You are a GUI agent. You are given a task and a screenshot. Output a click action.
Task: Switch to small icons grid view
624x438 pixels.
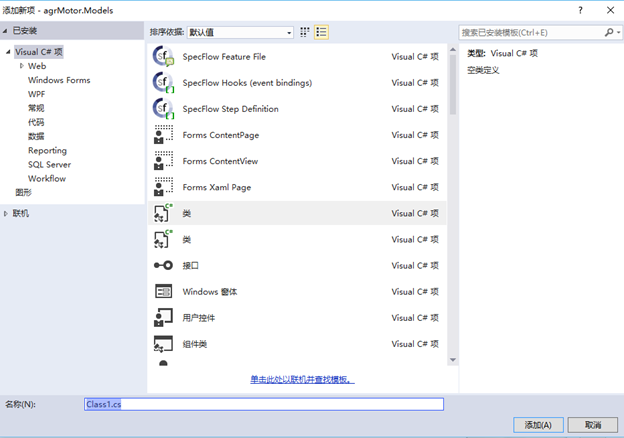(x=305, y=32)
